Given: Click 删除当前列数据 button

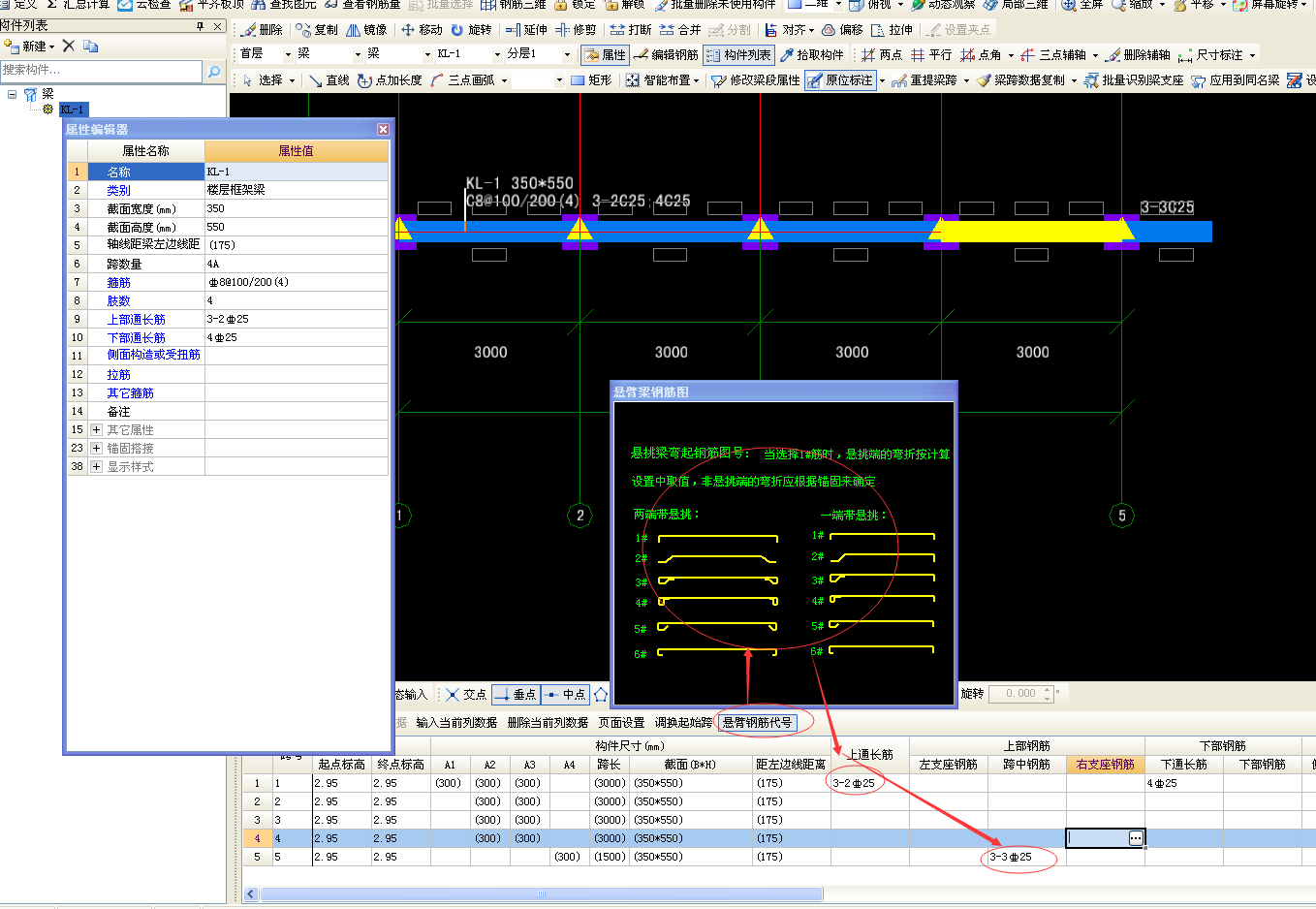Looking at the screenshot, I should click(x=548, y=722).
